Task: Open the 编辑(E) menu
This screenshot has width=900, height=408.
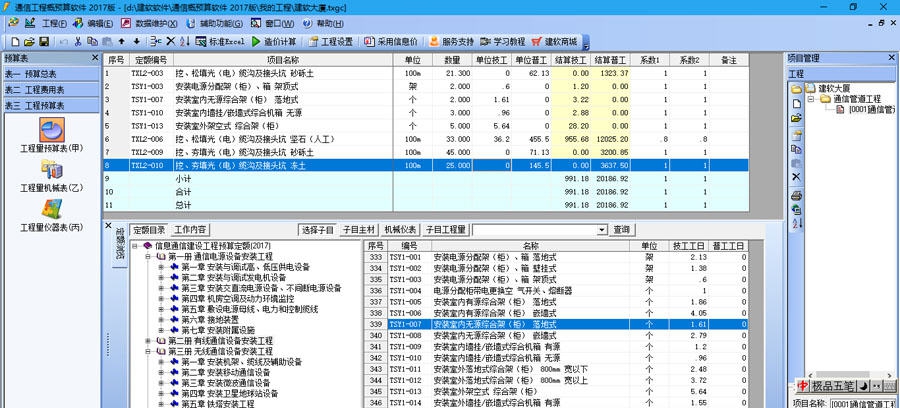Action: pyautogui.click(x=100, y=24)
